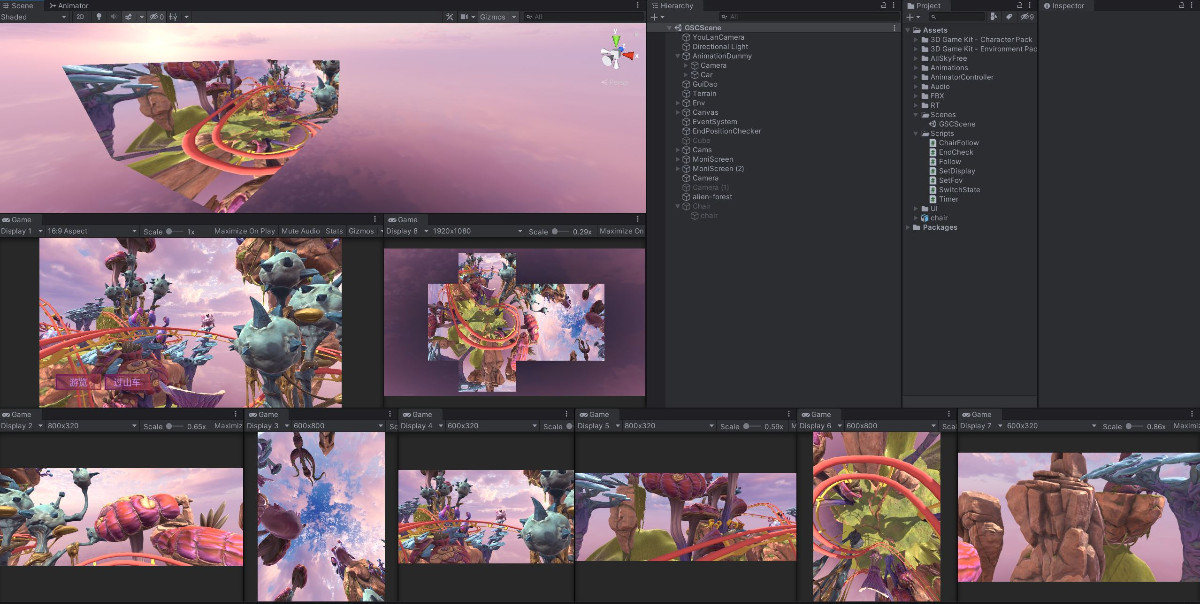Toggle Maximize On Play for Display 1

pyautogui.click(x=246, y=231)
